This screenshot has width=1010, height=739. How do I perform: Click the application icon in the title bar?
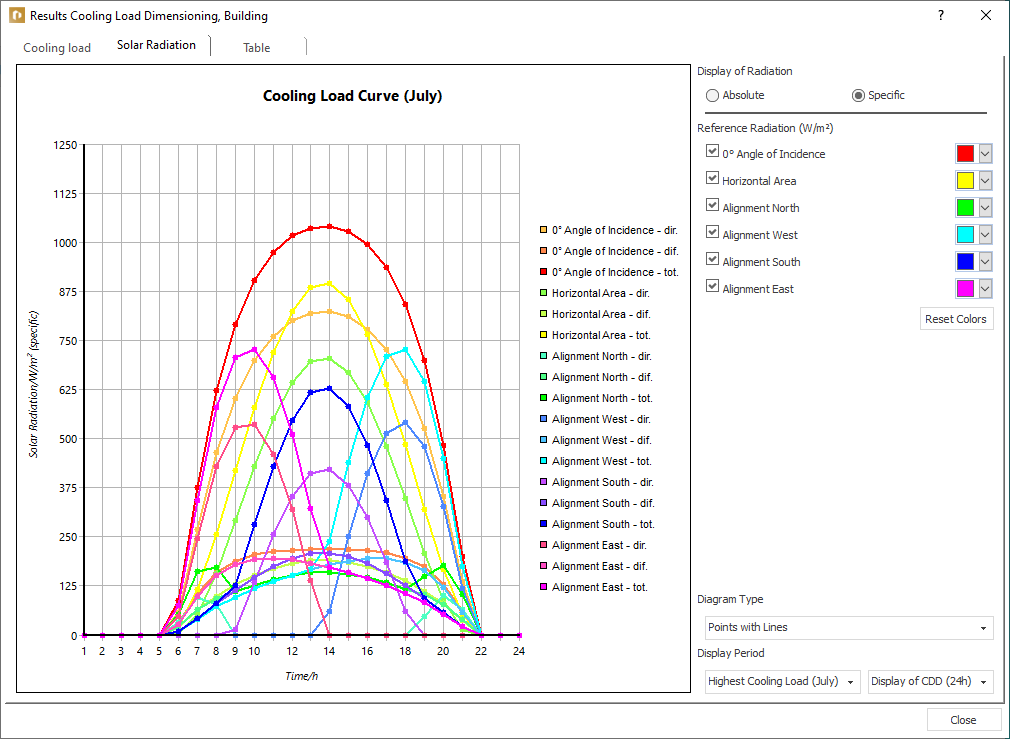(x=17, y=15)
